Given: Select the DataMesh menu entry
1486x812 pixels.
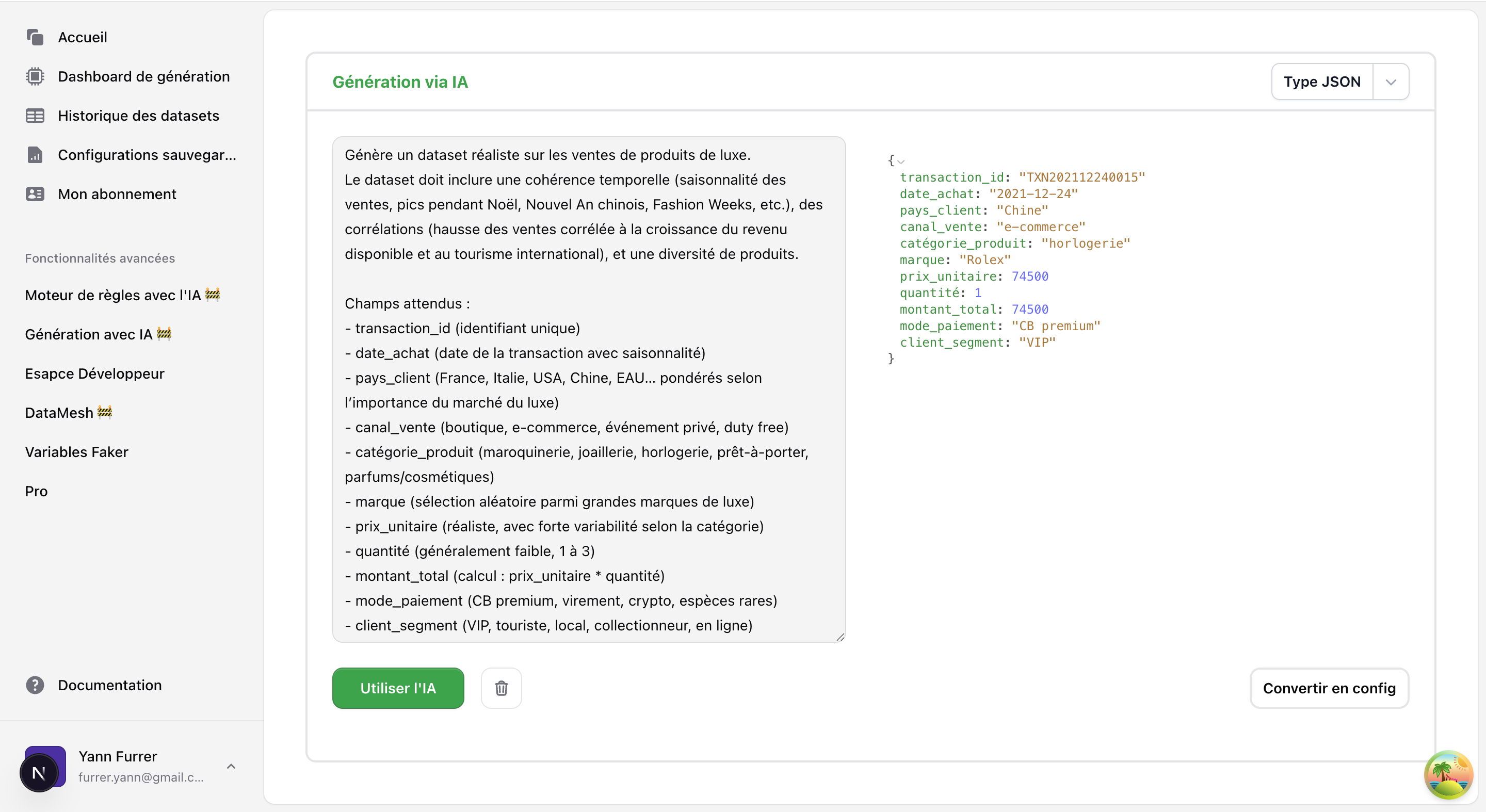Looking at the screenshot, I should coord(59,413).
